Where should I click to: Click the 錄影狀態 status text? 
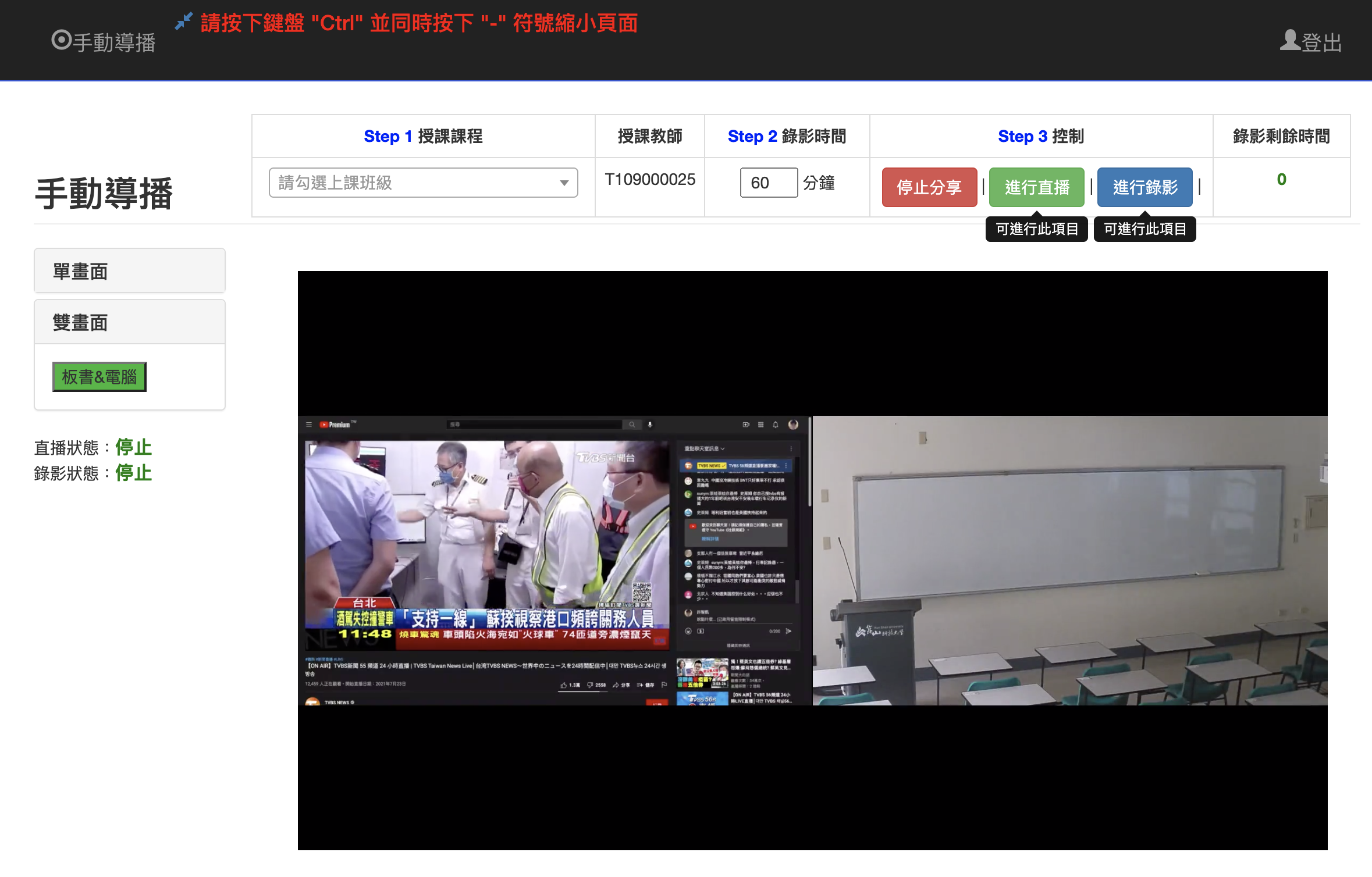[x=93, y=473]
